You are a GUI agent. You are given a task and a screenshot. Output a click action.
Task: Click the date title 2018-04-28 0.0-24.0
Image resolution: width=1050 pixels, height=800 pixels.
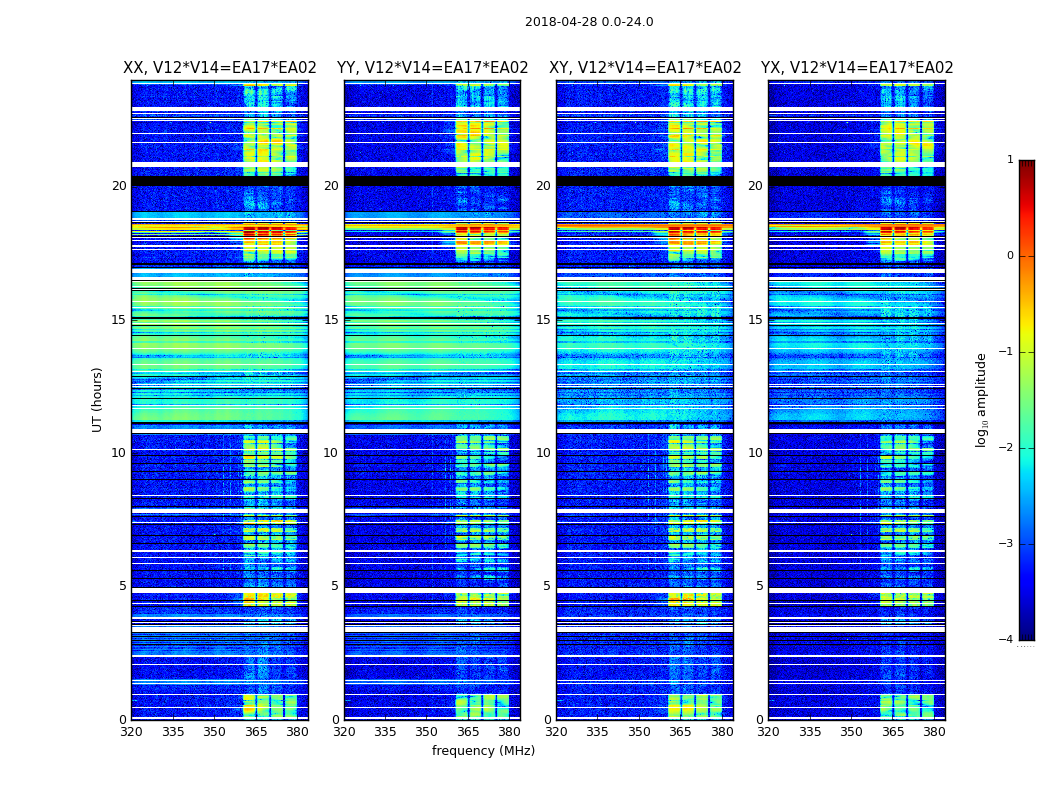coord(588,22)
